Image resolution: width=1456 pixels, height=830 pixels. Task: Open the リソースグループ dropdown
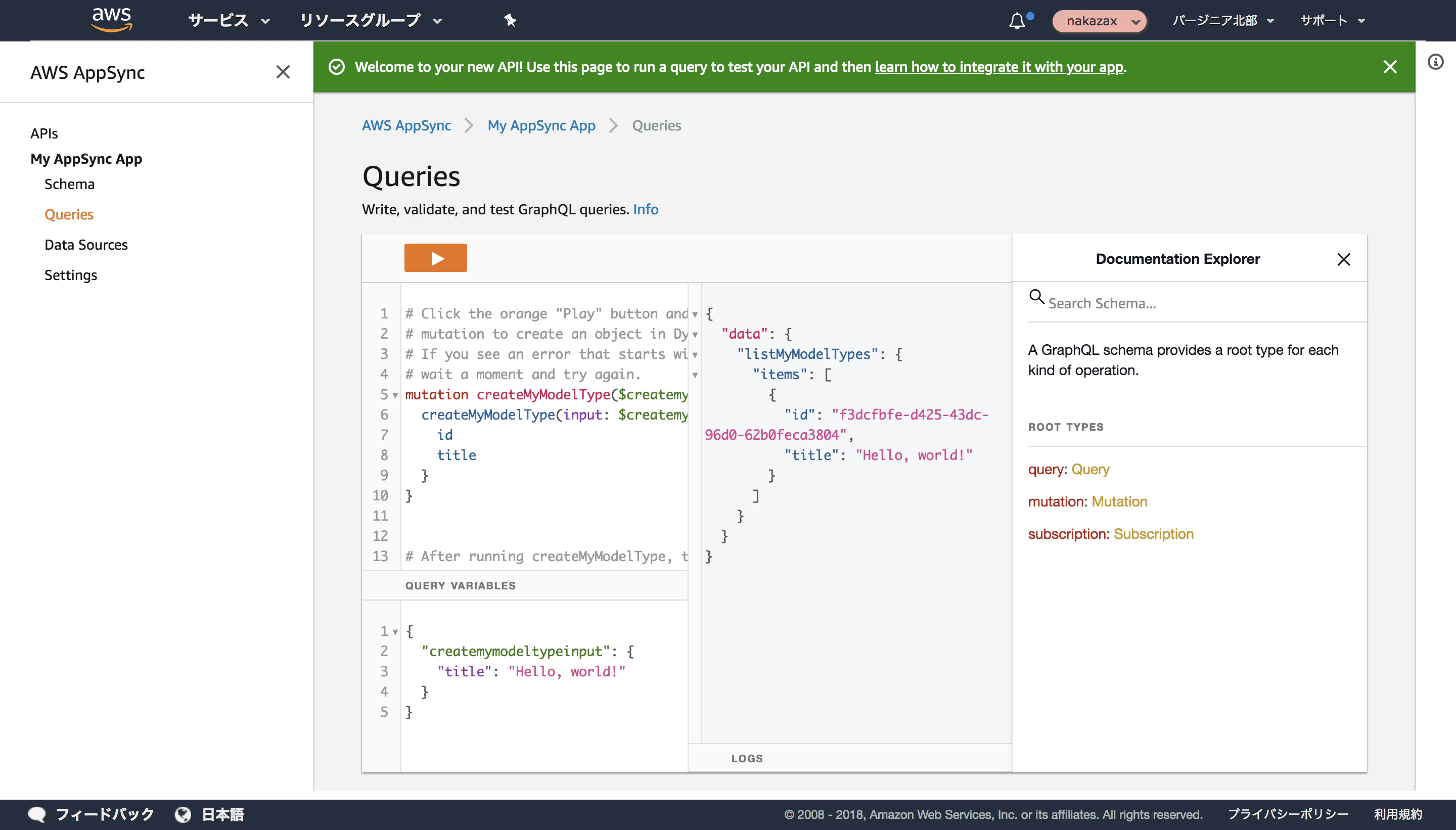click(371, 21)
